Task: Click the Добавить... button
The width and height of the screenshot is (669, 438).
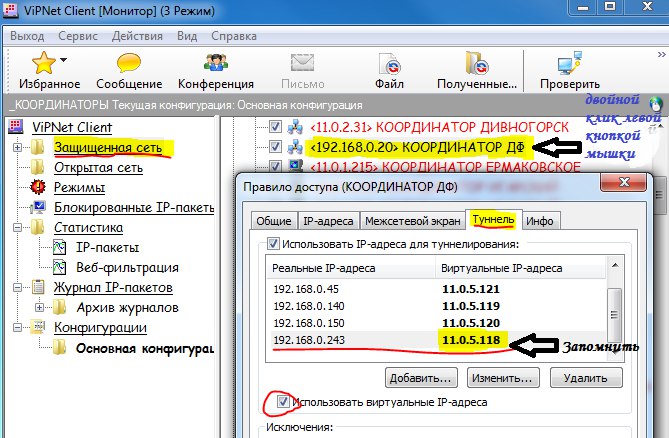Action: point(421,378)
